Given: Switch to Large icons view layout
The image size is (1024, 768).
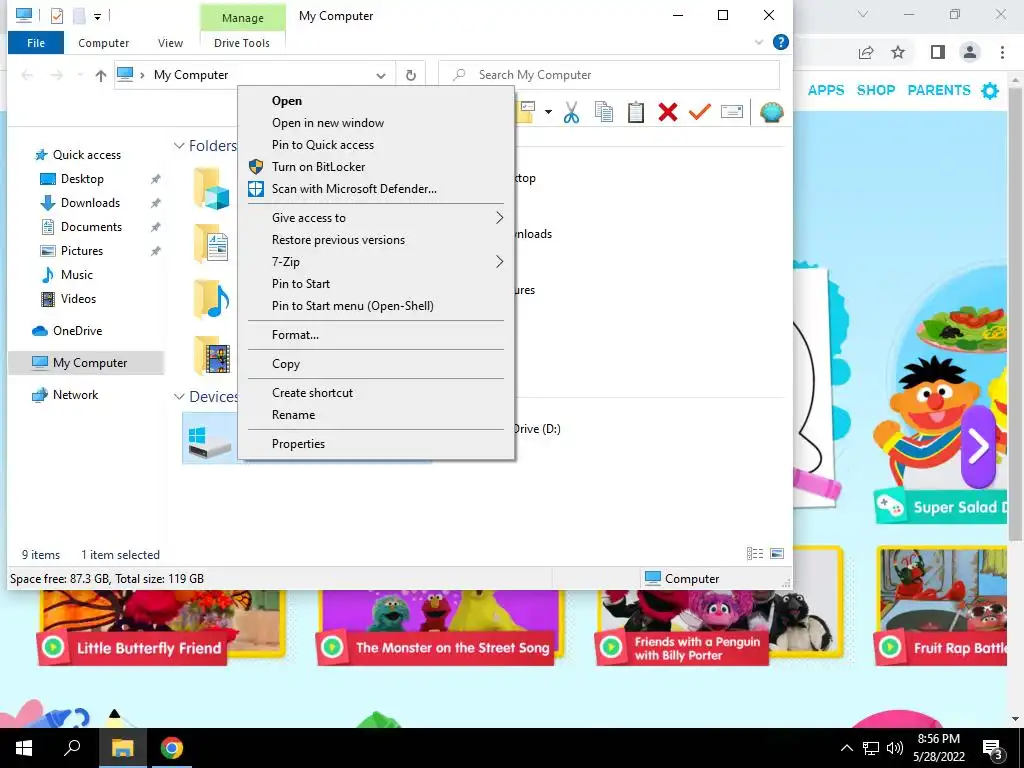Looking at the screenshot, I should [776, 554].
